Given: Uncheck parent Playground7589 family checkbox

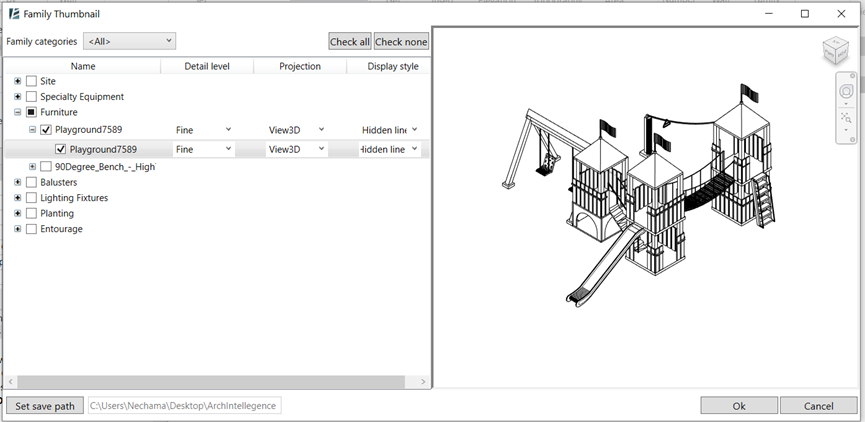Looking at the screenshot, I should pyautogui.click(x=46, y=130).
